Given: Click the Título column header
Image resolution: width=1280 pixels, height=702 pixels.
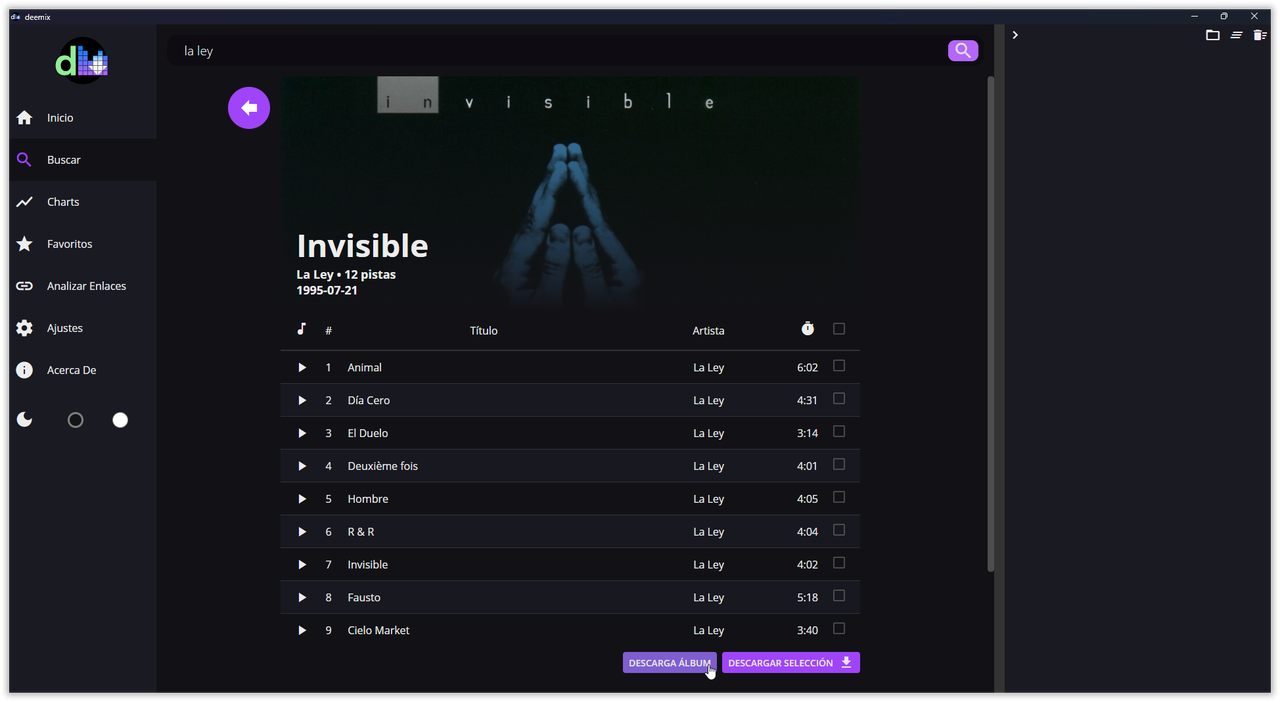Looking at the screenshot, I should (484, 331).
